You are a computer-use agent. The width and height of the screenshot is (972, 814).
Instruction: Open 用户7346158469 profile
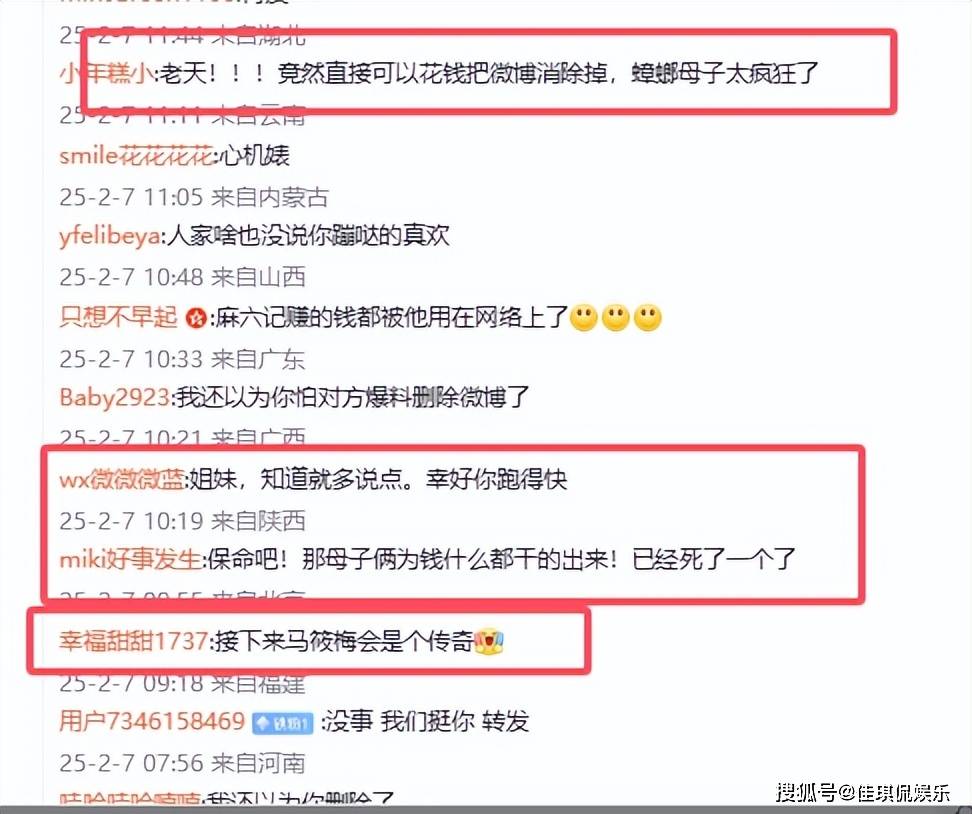152,721
